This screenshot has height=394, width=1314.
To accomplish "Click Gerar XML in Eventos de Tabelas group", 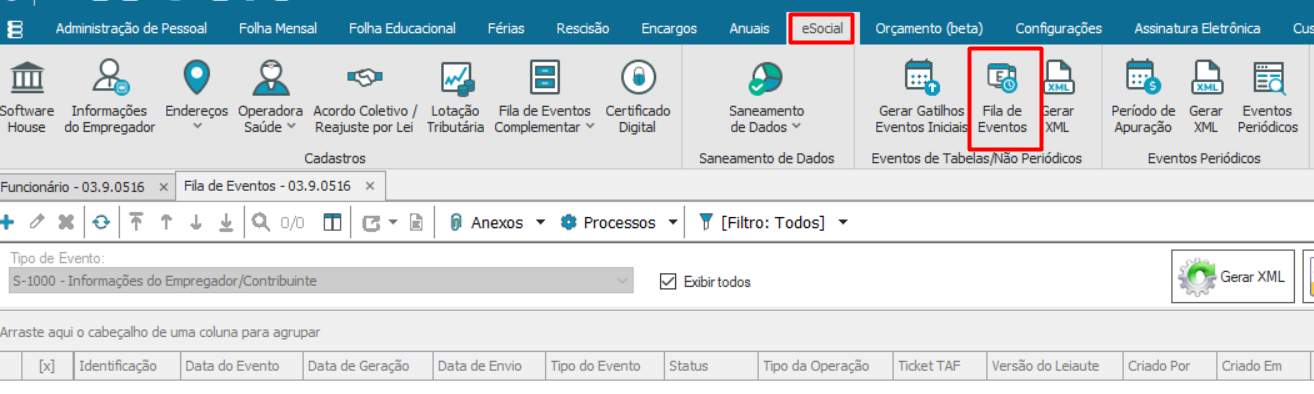I will 1058,98.
